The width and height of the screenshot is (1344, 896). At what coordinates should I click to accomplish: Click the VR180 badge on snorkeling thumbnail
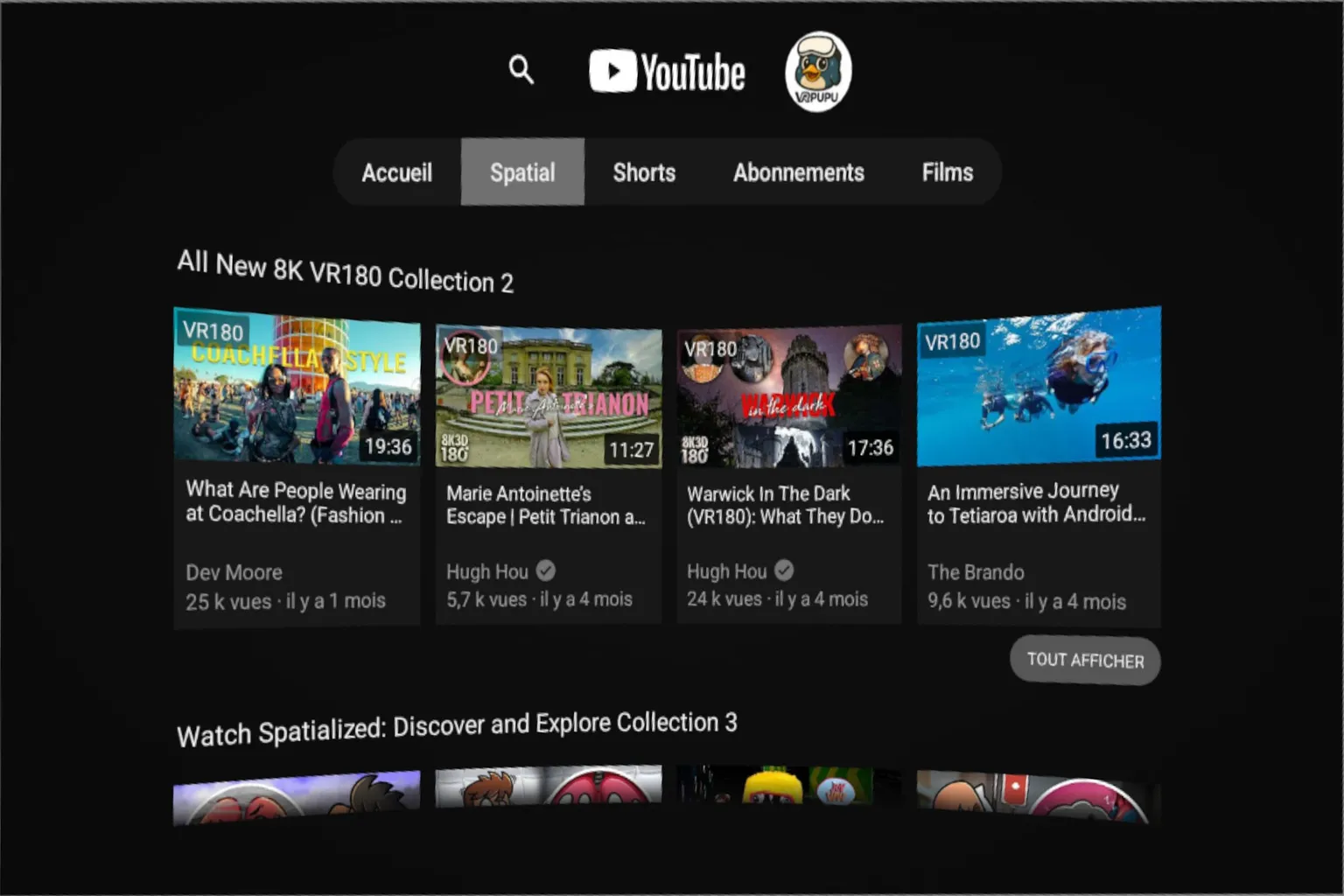(x=953, y=341)
